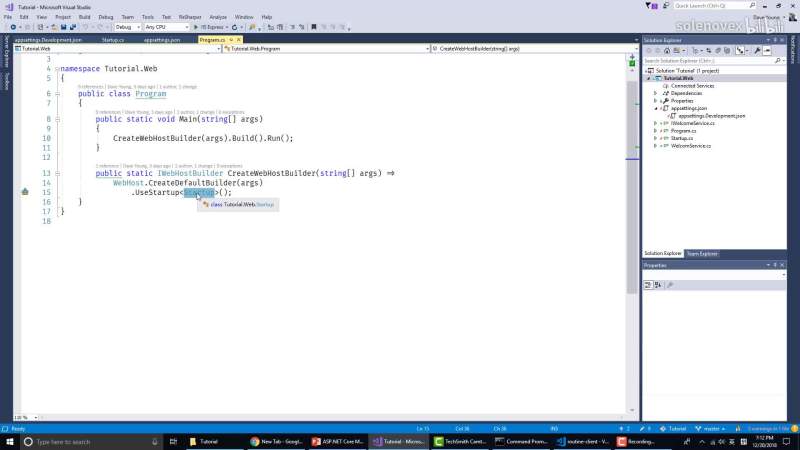Switch to Chrome New Tab on taskbar

pyautogui.click(x=277, y=441)
